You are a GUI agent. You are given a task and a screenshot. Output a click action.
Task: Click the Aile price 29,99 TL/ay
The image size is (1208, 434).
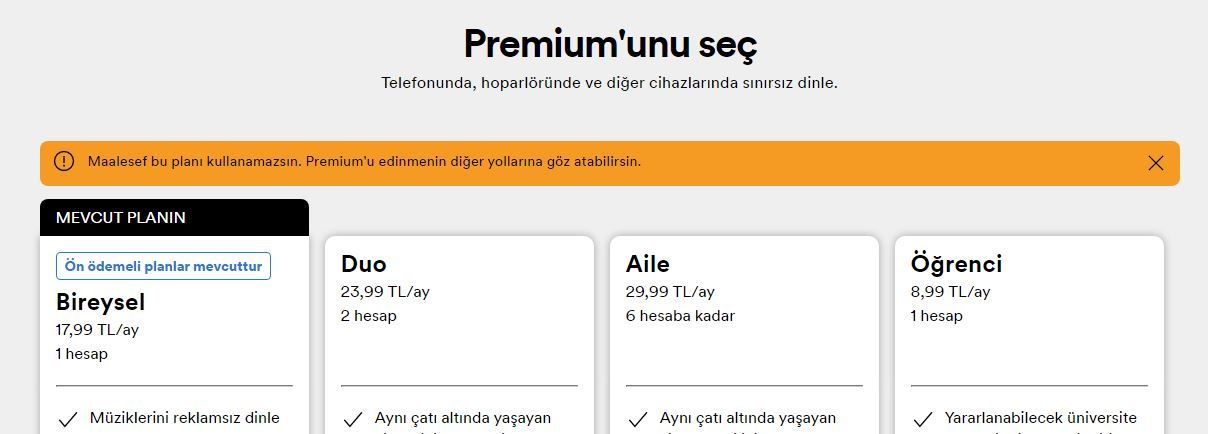click(x=670, y=292)
